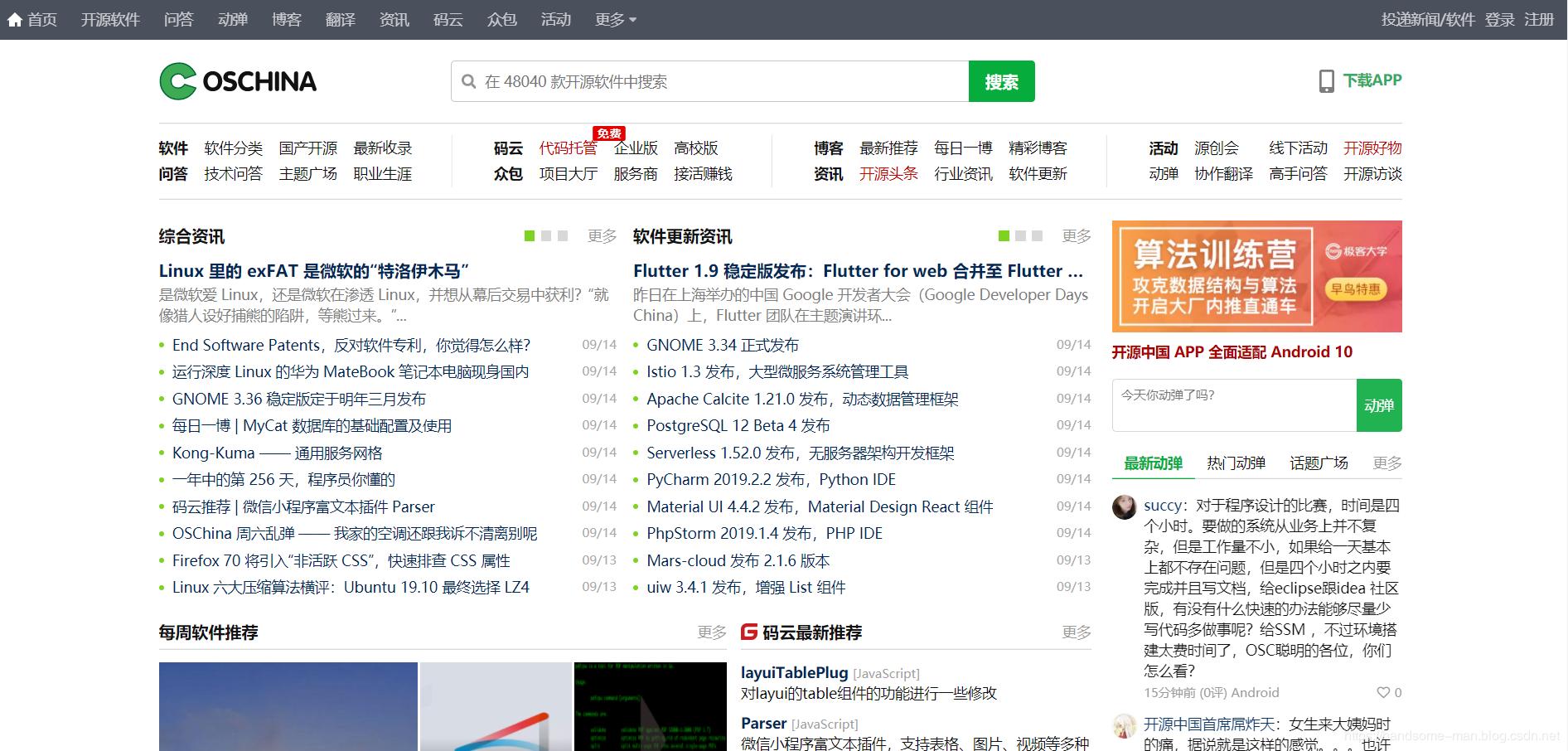
Task: Click the Gitee G icon next to 码云最新推荐
Action: click(x=747, y=632)
